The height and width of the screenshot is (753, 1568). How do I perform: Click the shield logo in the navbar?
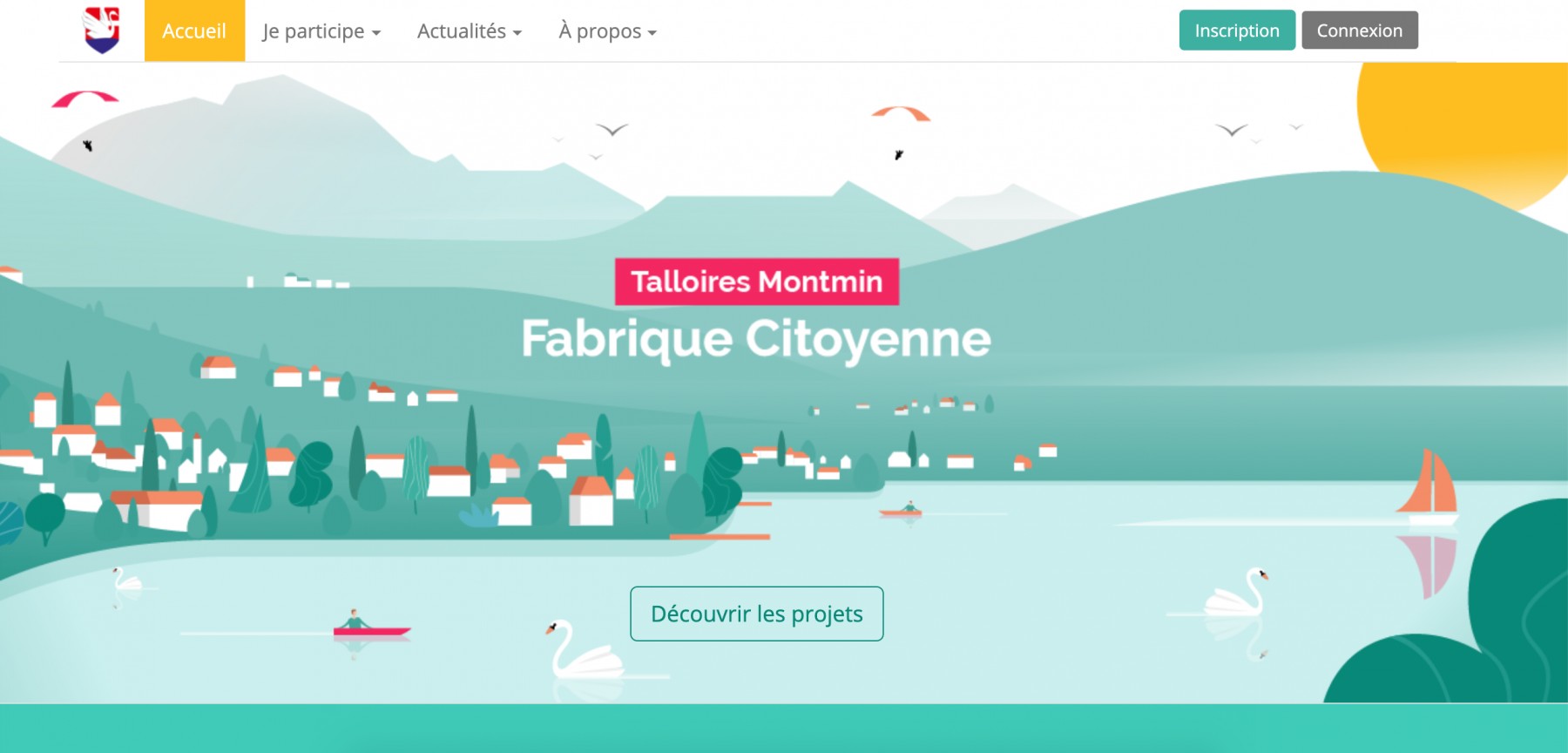102,30
